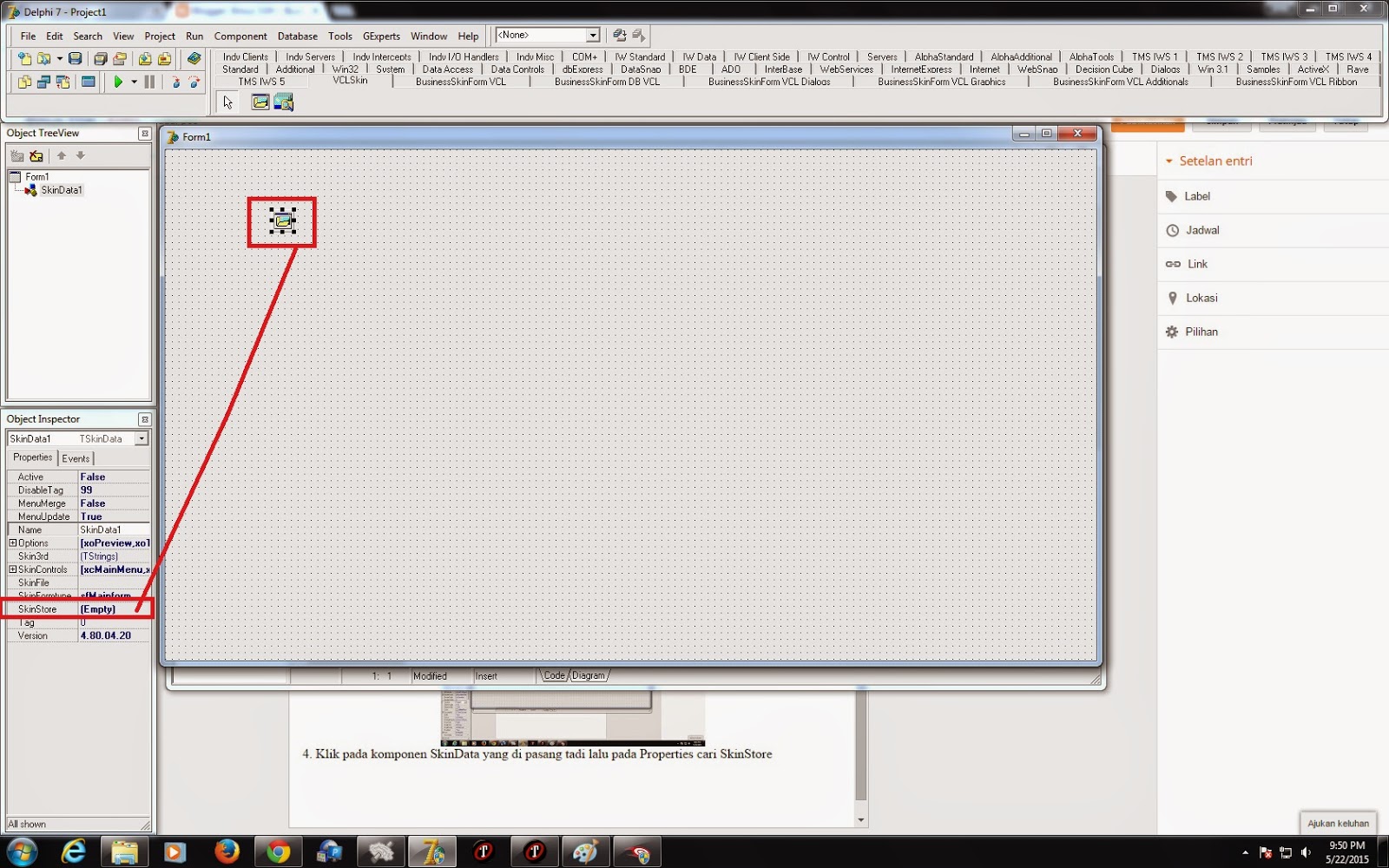Pick the SkinData component in palette
Screen dimensions: 1389x868
pyautogui.click(x=260, y=102)
